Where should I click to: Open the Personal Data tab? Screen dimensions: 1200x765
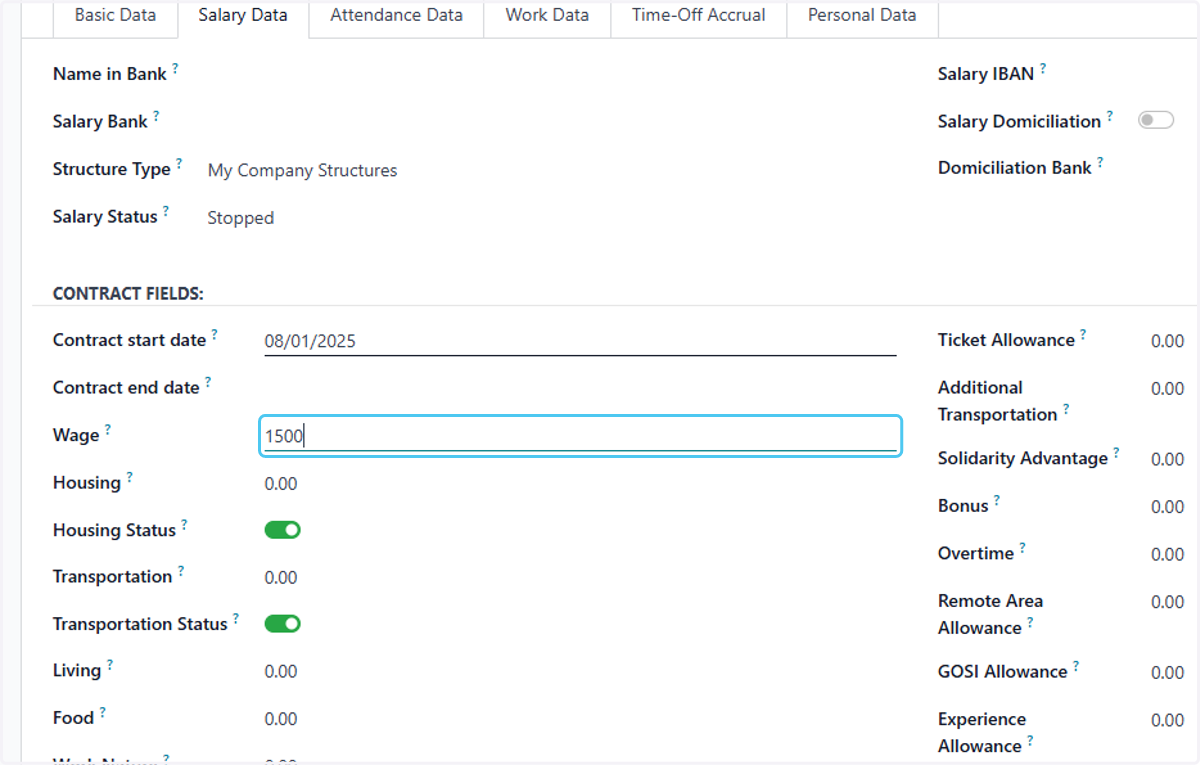pyautogui.click(x=862, y=15)
